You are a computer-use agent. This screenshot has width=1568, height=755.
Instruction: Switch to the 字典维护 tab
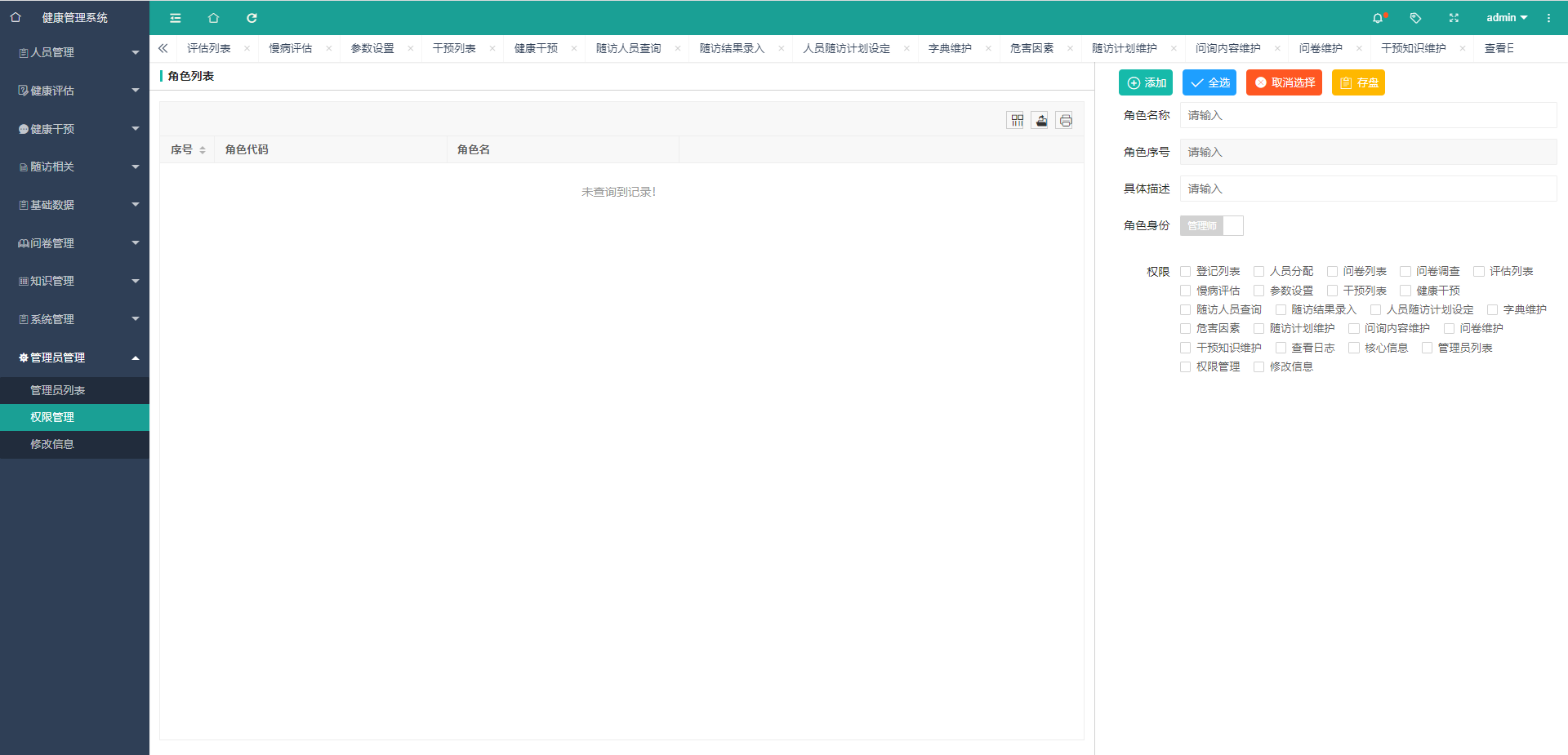click(x=950, y=48)
